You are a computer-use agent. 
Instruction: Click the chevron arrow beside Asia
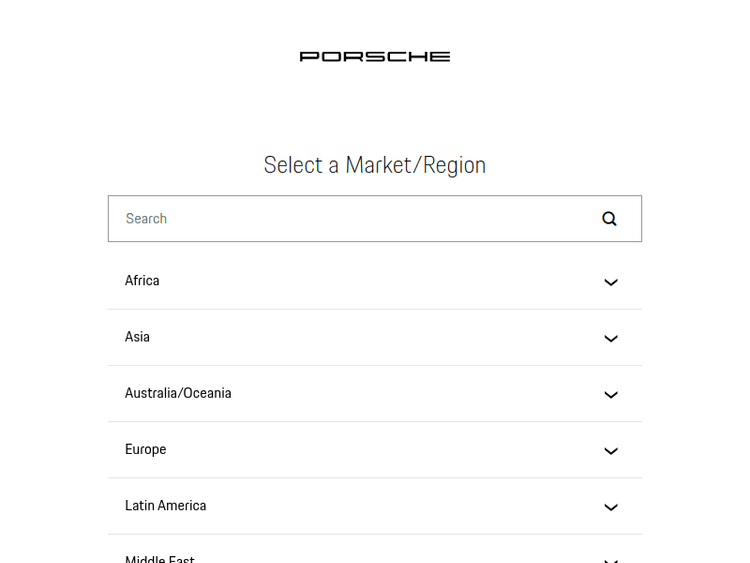(611, 338)
